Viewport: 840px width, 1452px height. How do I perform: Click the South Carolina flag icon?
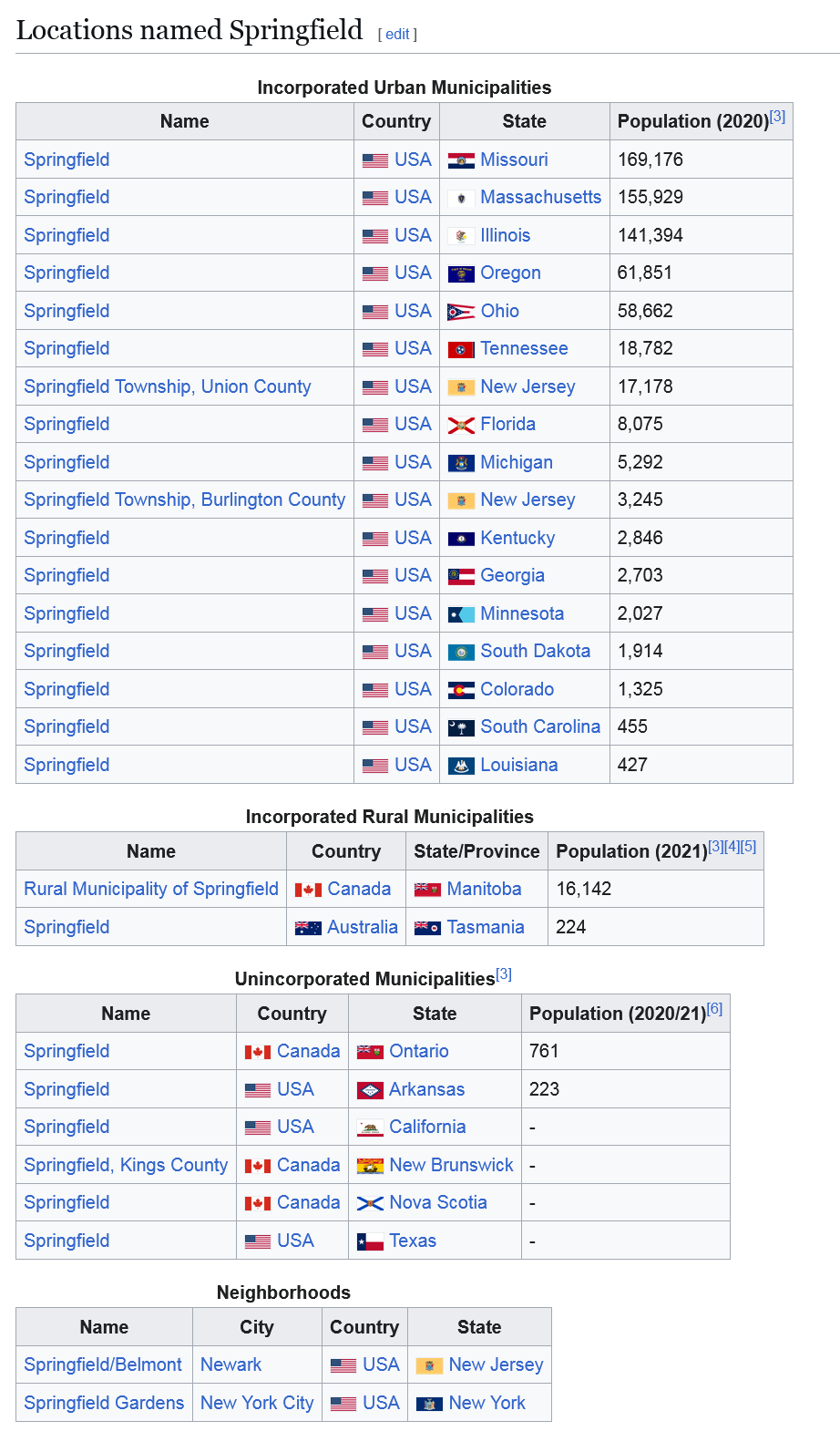point(461,727)
